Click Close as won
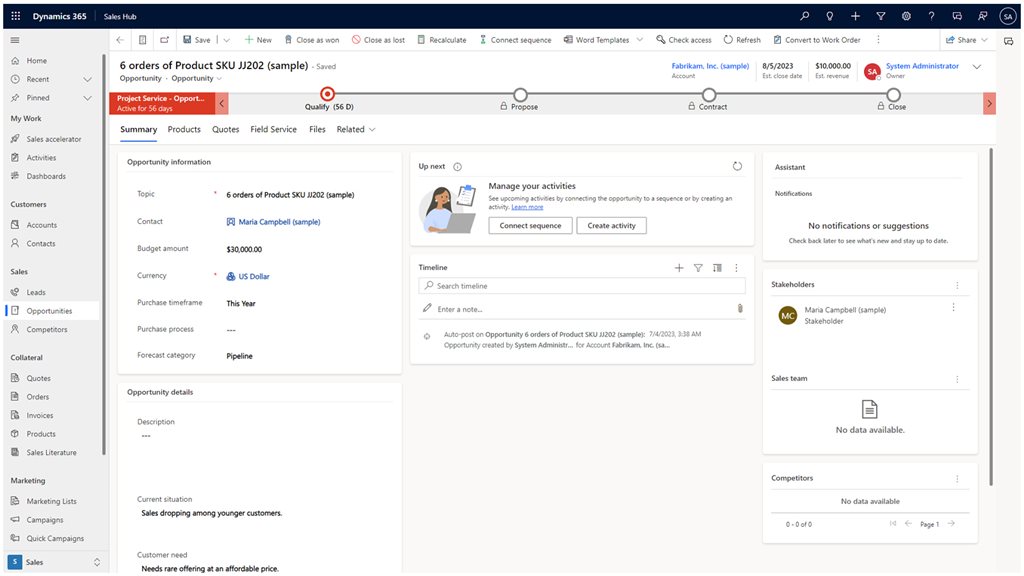 tap(312, 40)
